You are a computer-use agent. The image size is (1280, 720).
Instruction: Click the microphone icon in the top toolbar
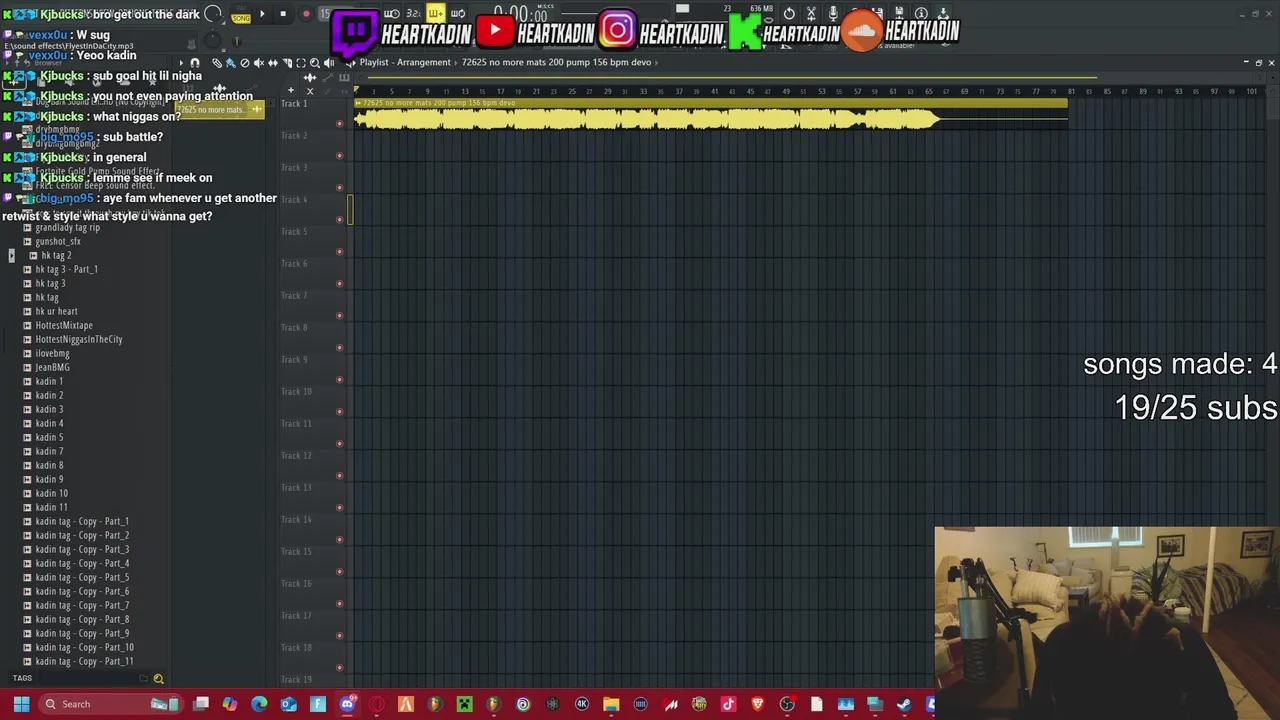point(833,14)
